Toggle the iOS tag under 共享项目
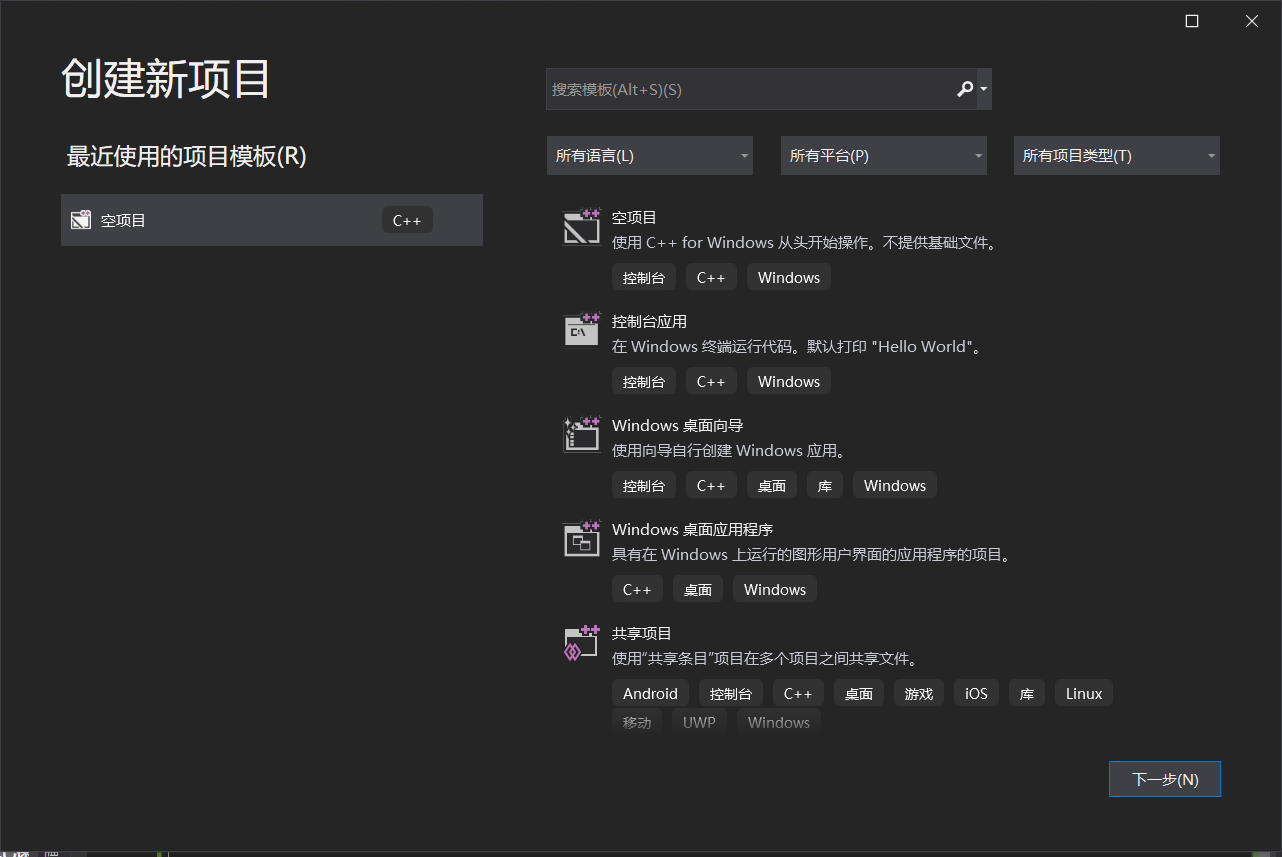The width and height of the screenshot is (1282, 857). [975, 692]
